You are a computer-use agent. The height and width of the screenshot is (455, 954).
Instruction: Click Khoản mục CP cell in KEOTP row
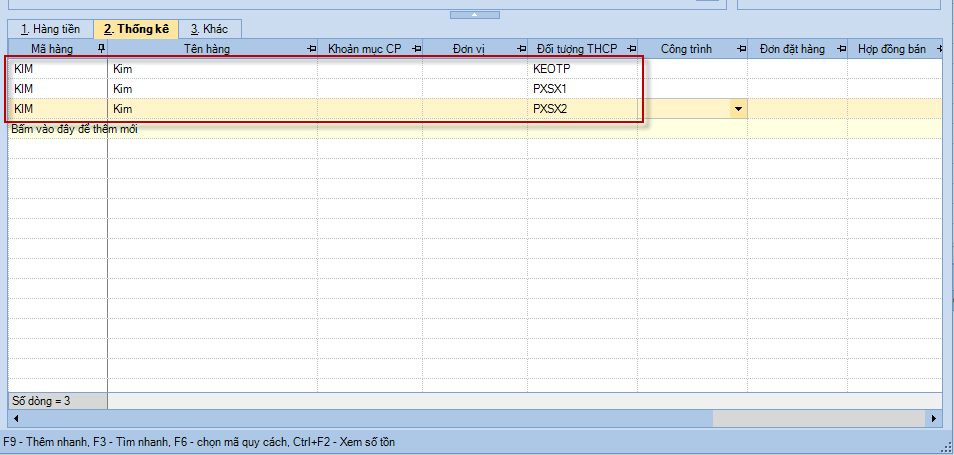(370, 69)
